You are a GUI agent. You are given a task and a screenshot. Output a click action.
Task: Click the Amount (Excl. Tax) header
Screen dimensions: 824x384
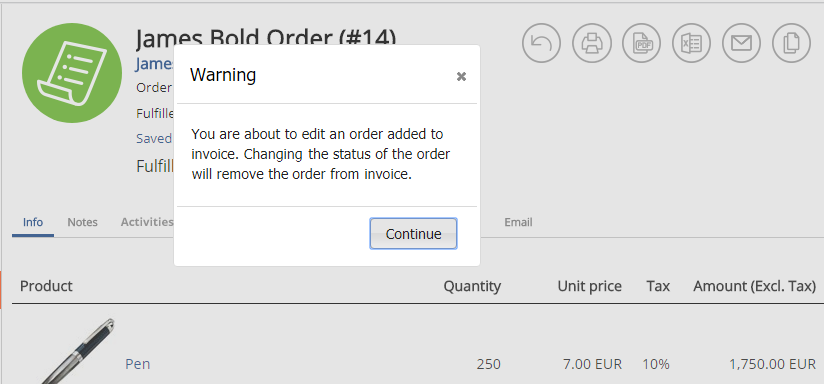(755, 286)
